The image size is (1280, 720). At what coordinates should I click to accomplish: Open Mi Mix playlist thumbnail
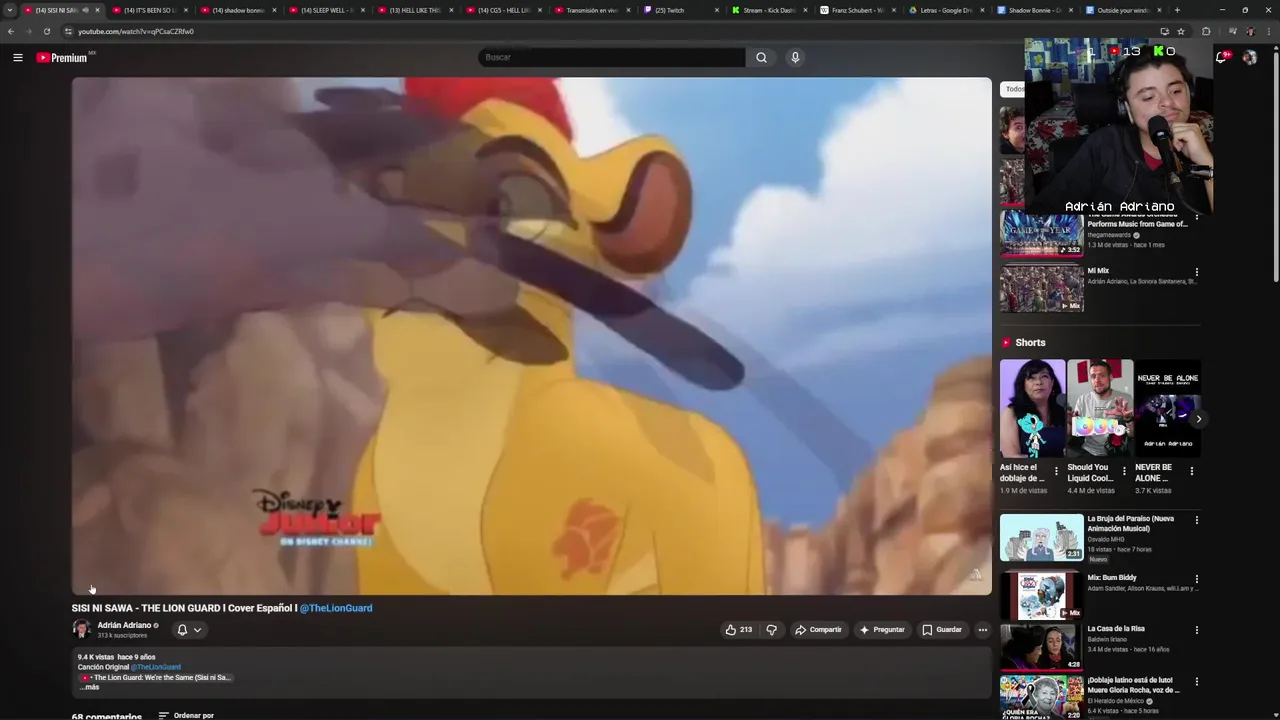tap(1041, 288)
